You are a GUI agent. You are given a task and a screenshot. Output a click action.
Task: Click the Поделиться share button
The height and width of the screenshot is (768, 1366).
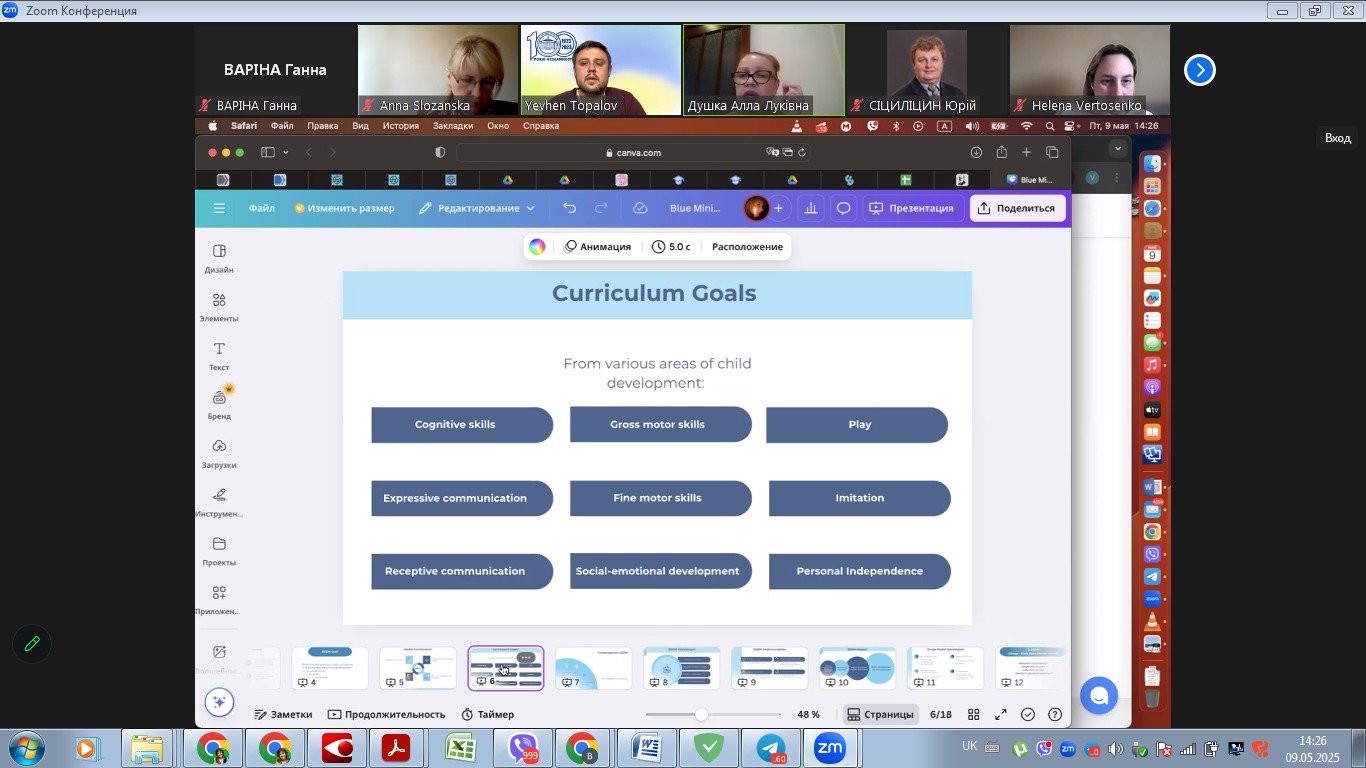[1016, 208]
